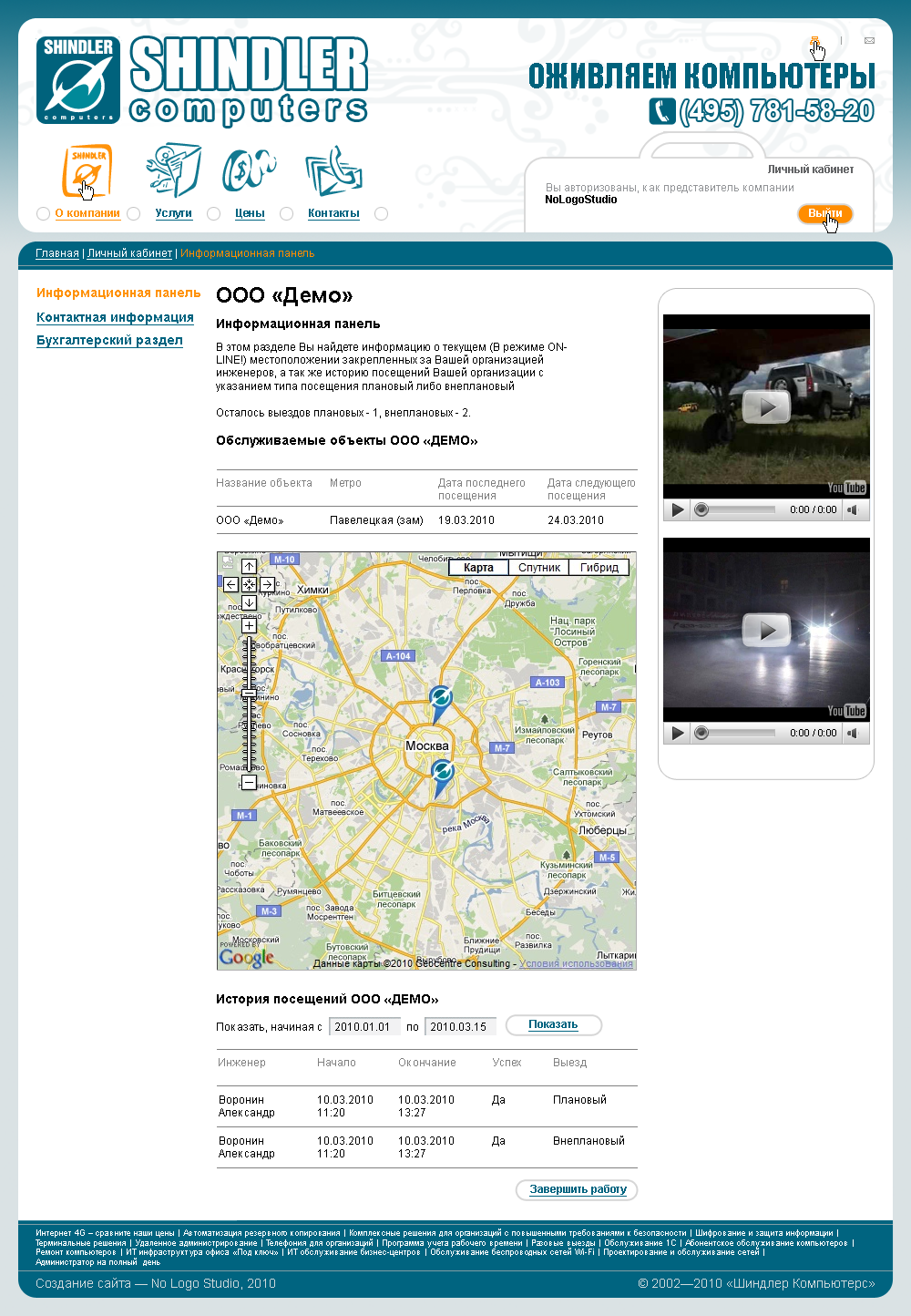Viewport: 911px width, 1316px height.
Task: Pan the map right with arrow
Action: [x=267, y=584]
